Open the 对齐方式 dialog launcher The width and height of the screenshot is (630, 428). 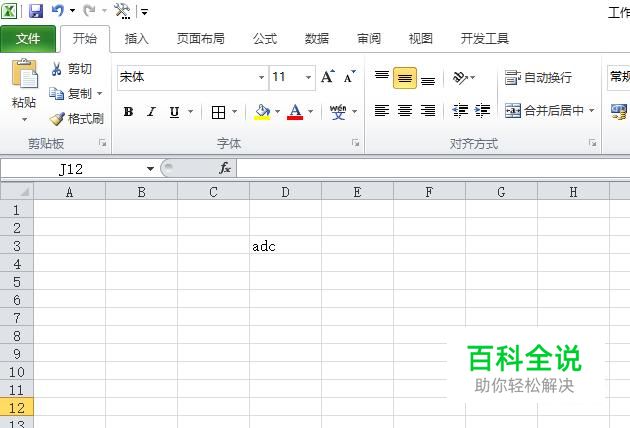pyautogui.click(x=593, y=143)
